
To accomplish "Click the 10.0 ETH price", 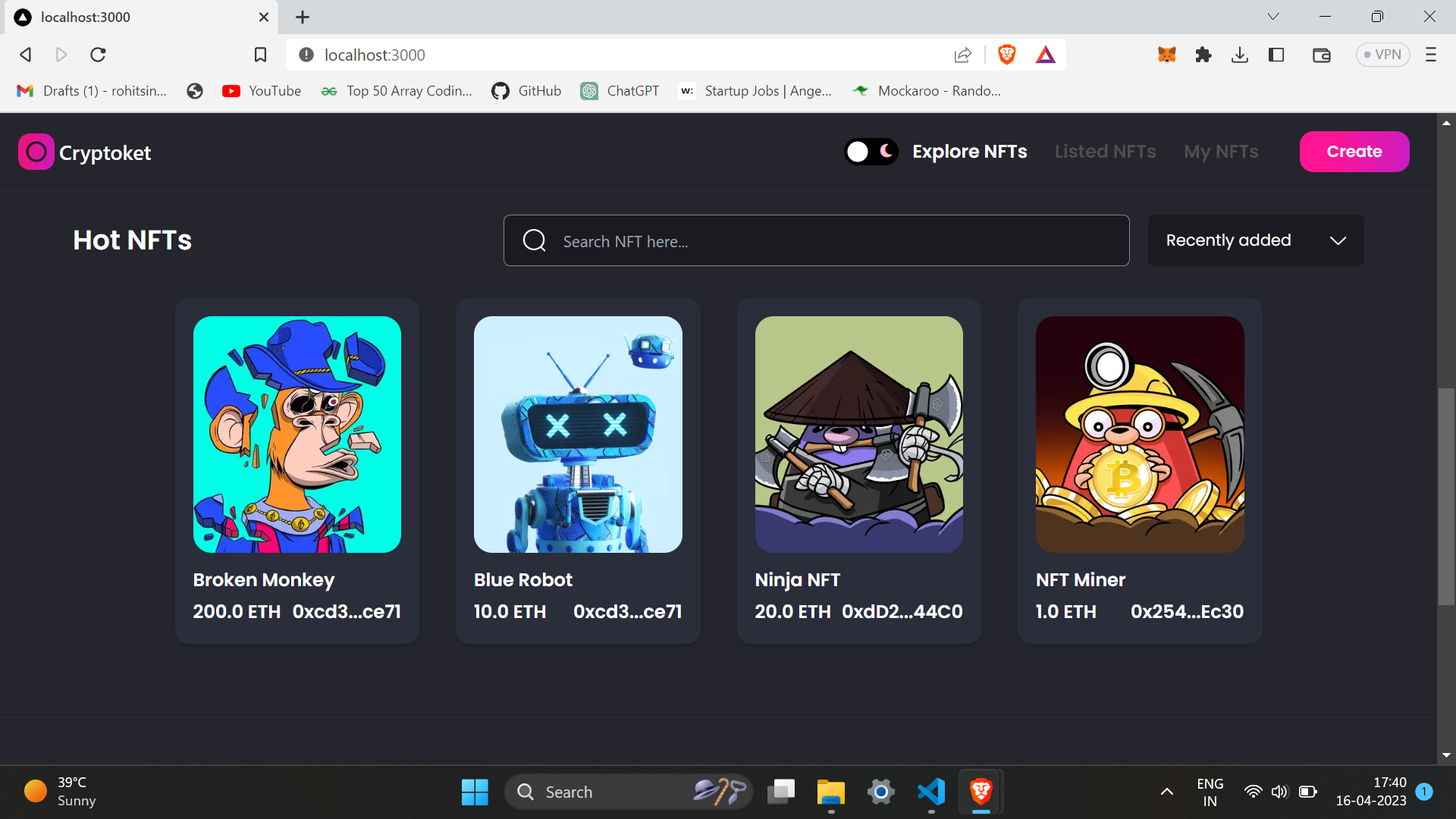I will coord(510,612).
